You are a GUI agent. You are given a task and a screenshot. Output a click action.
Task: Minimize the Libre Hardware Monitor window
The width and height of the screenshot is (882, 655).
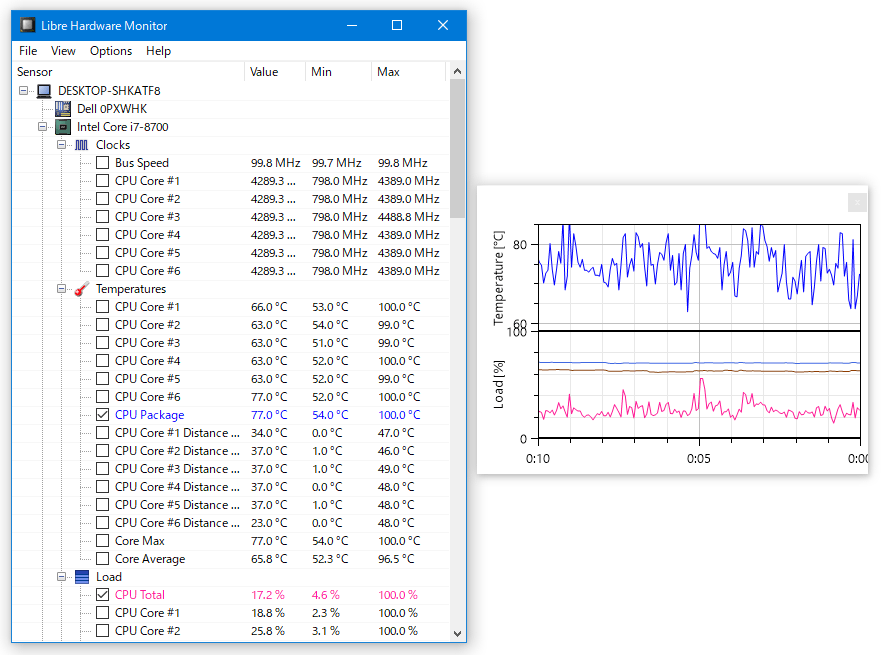click(352, 25)
